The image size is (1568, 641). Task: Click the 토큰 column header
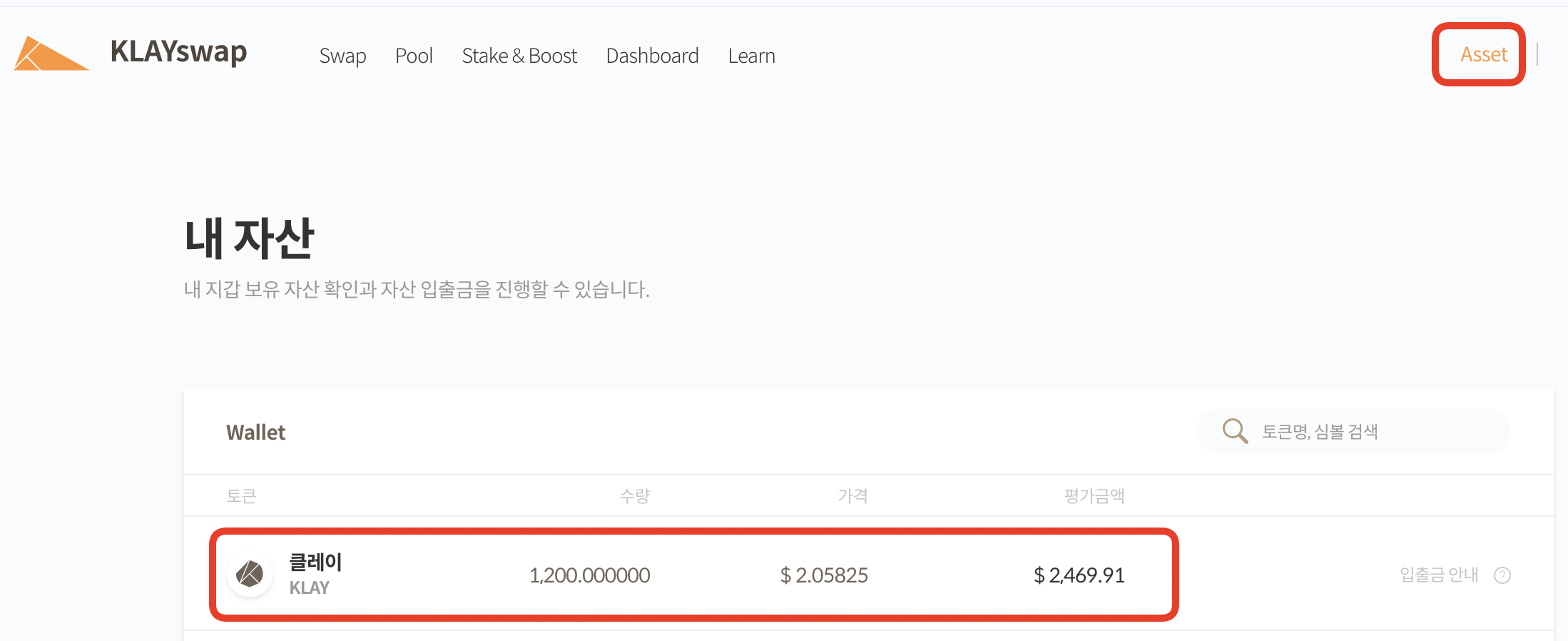click(241, 496)
